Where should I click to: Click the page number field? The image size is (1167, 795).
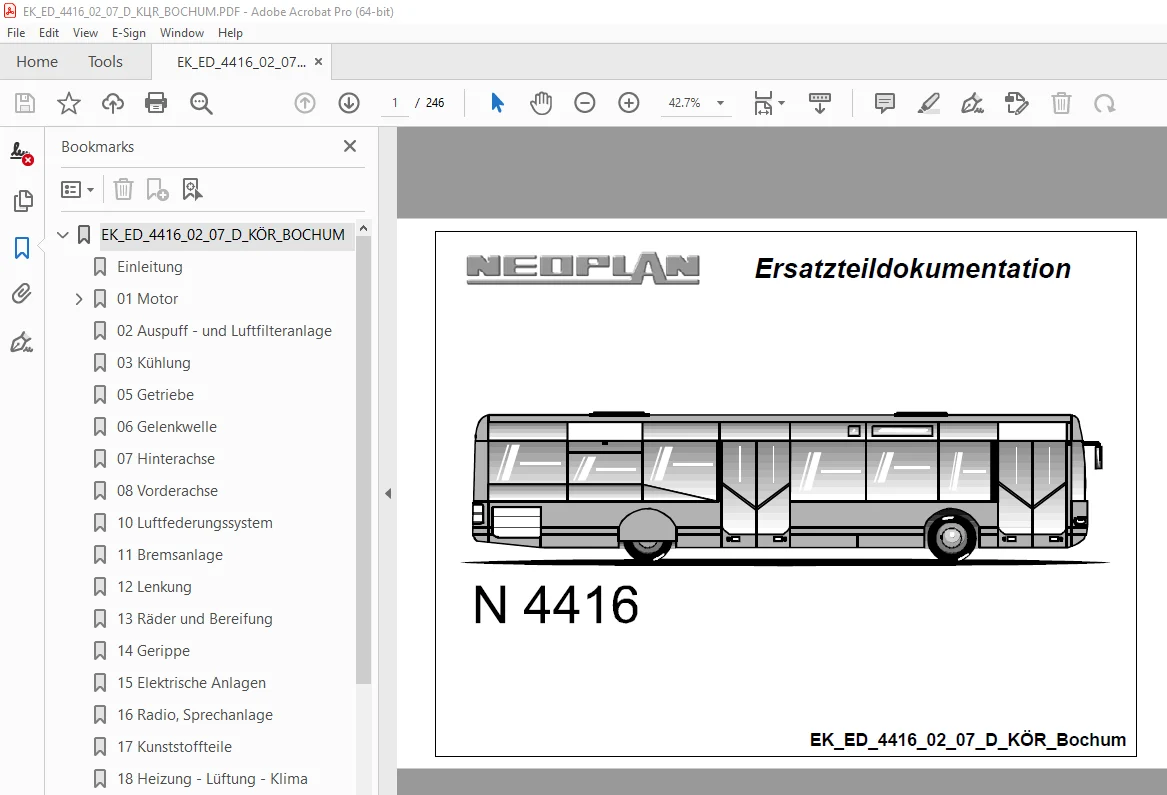pos(395,103)
